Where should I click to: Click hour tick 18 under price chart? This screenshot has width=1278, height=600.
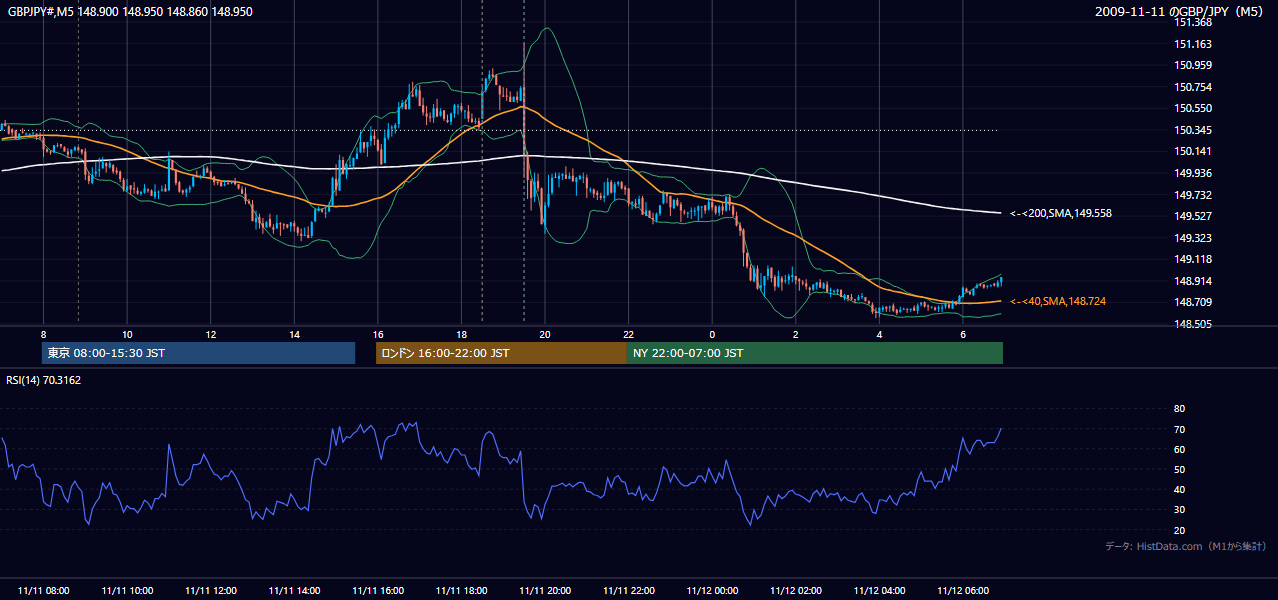click(461, 334)
